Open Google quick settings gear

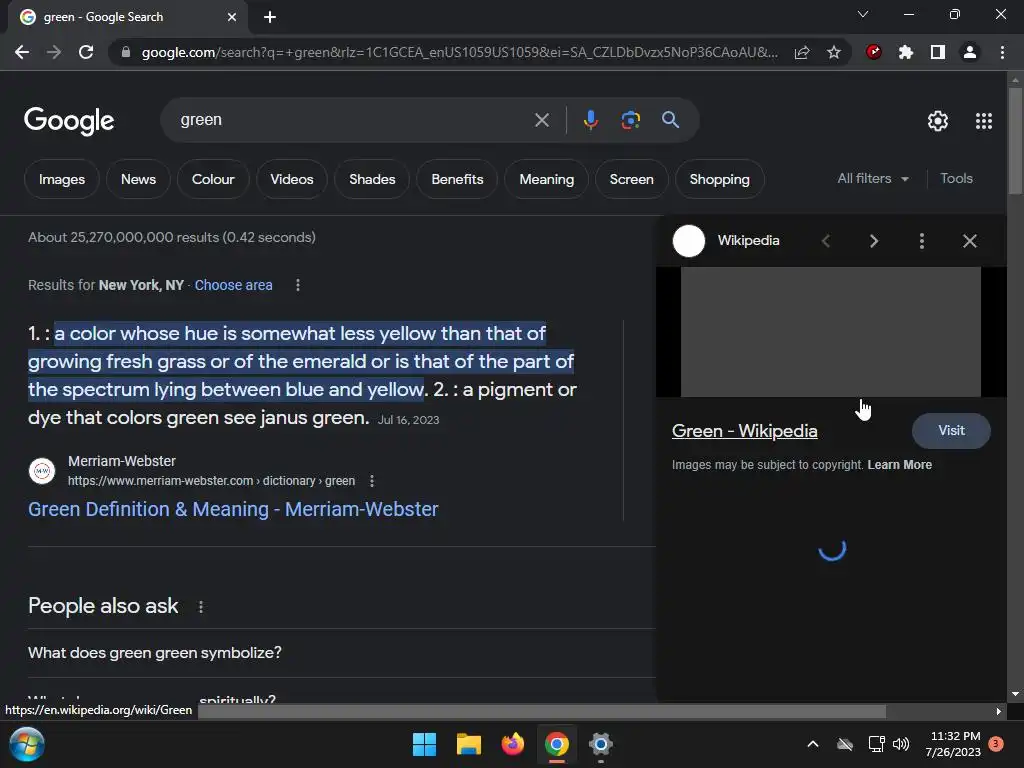pyautogui.click(x=938, y=121)
